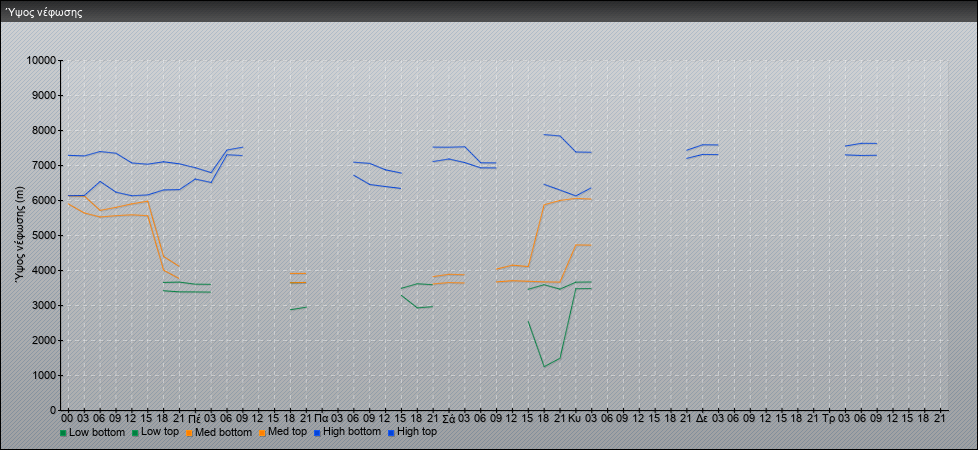Select the 'Med bottom' legend label

pyautogui.click(x=224, y=432)
